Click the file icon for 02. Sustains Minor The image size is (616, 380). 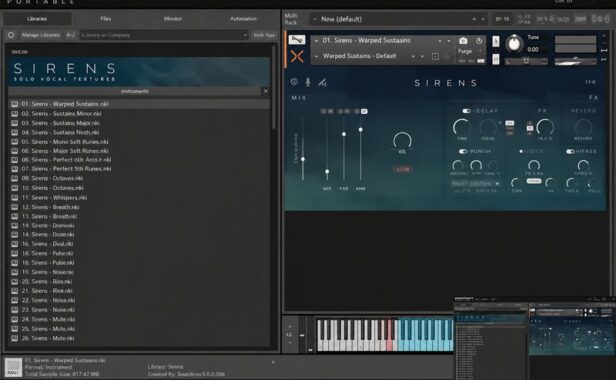pyautogui.click(x=15, y=114)
